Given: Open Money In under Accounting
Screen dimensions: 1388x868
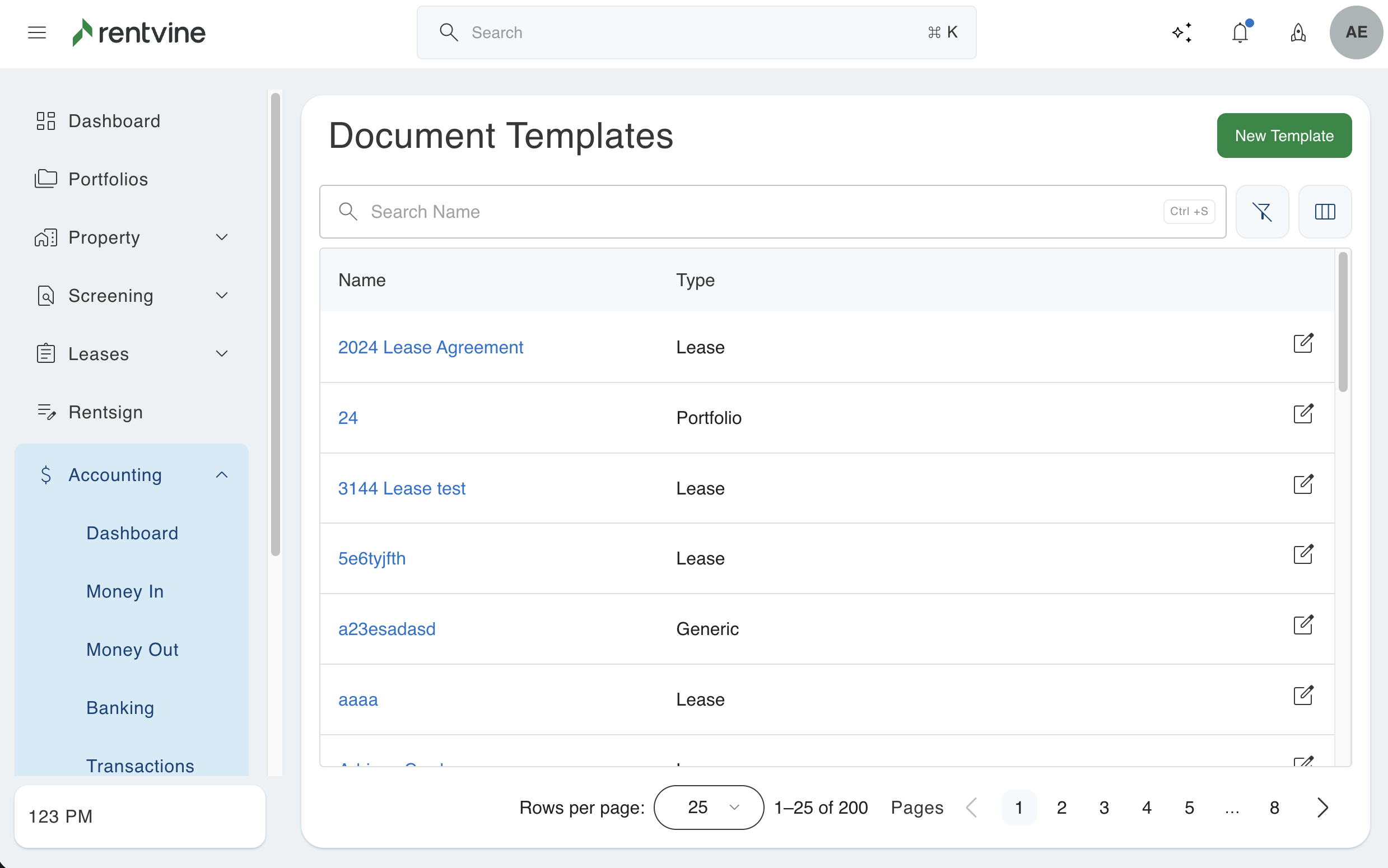Looking at the screenshot, I should point(125,591).
